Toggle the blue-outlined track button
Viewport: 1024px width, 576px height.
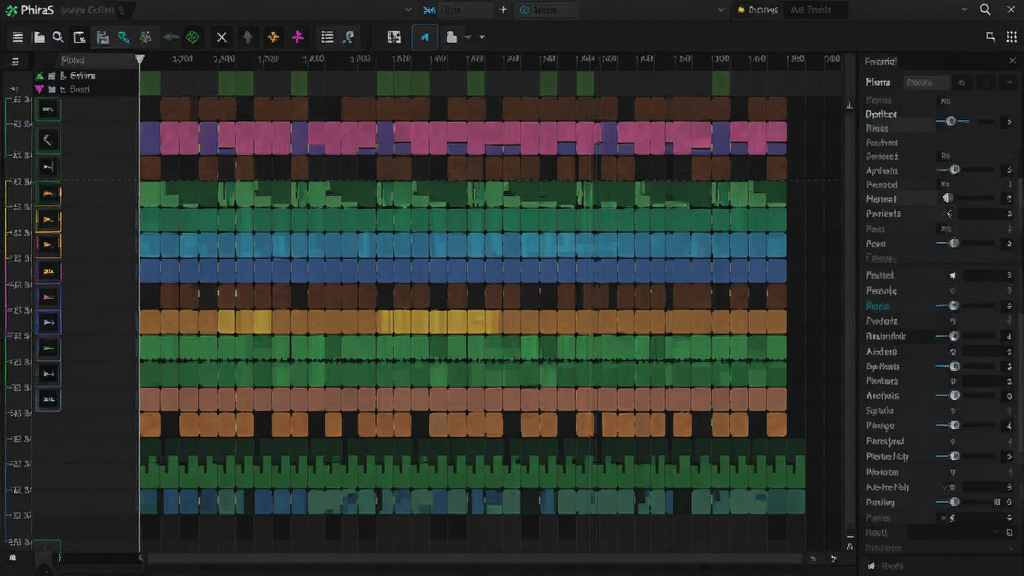[48, 322]
